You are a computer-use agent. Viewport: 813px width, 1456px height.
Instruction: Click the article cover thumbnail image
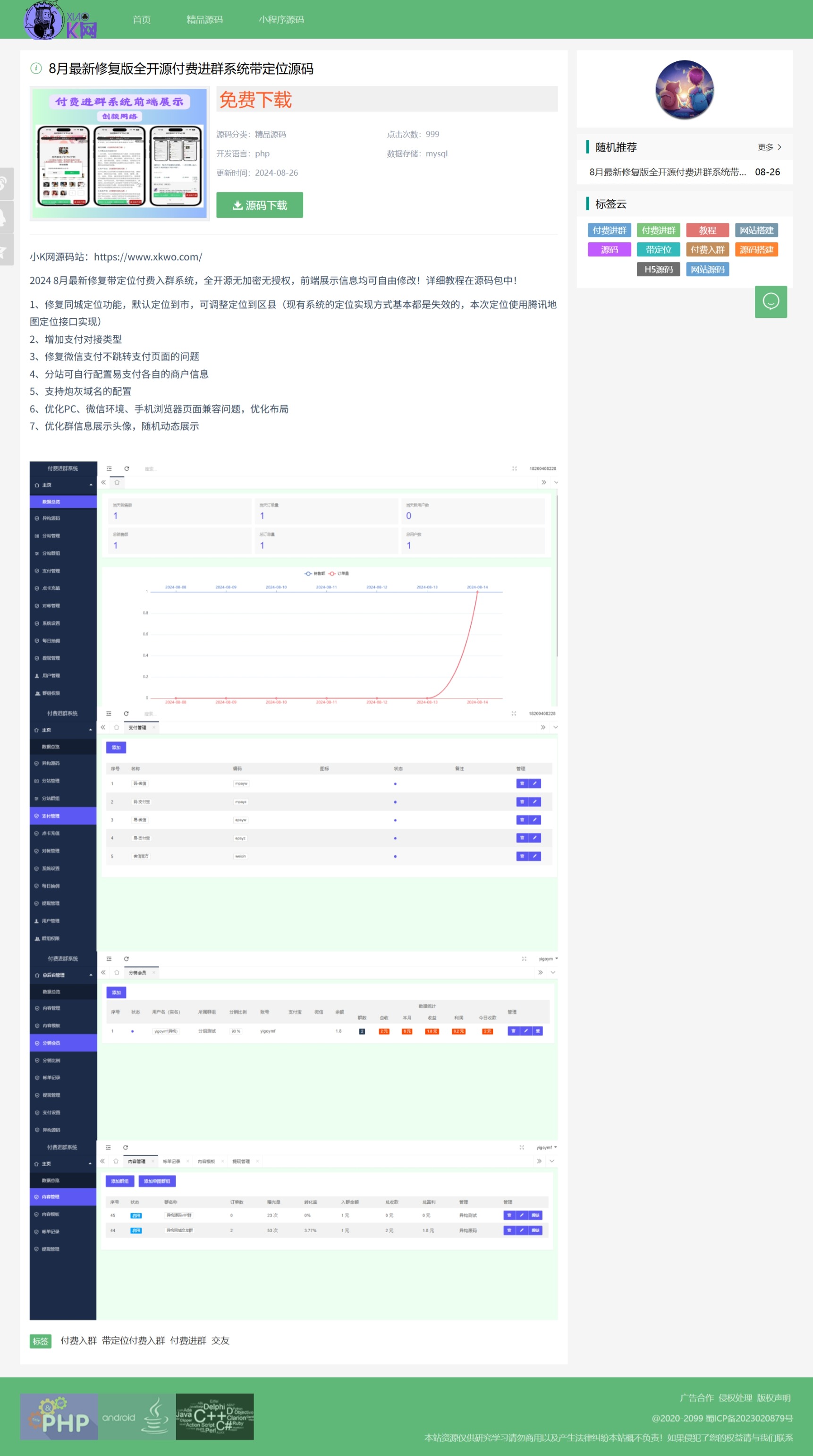[x=119, y=153]
